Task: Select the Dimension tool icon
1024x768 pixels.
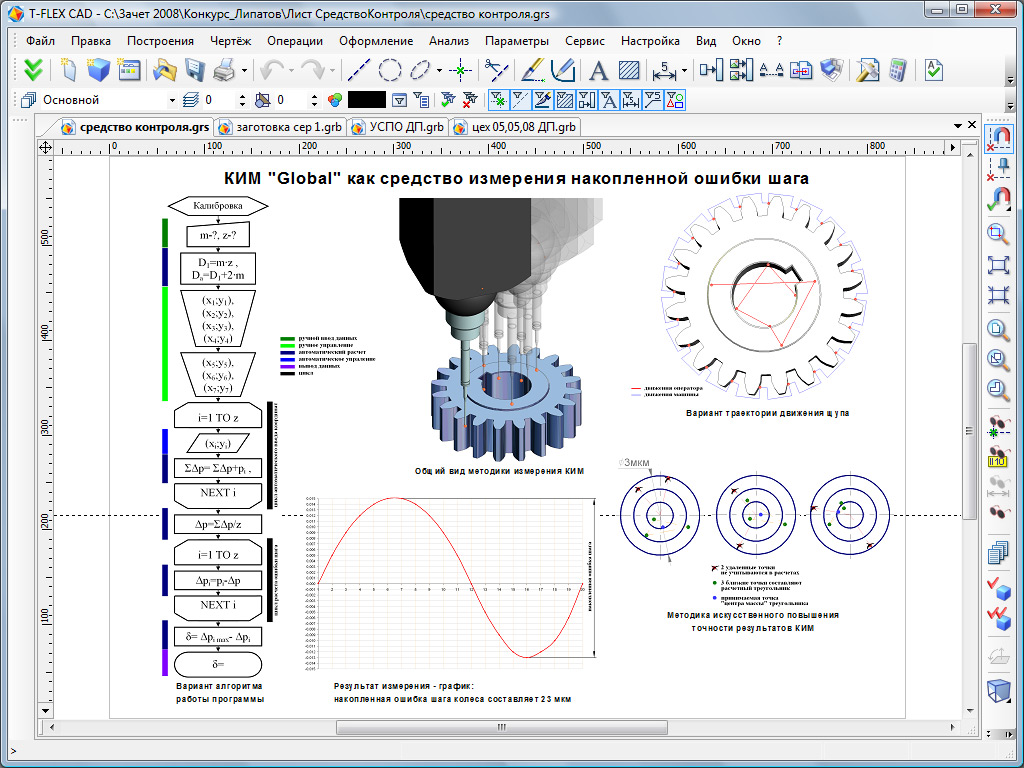Action: pyautogui.click(x=664, y=70)
